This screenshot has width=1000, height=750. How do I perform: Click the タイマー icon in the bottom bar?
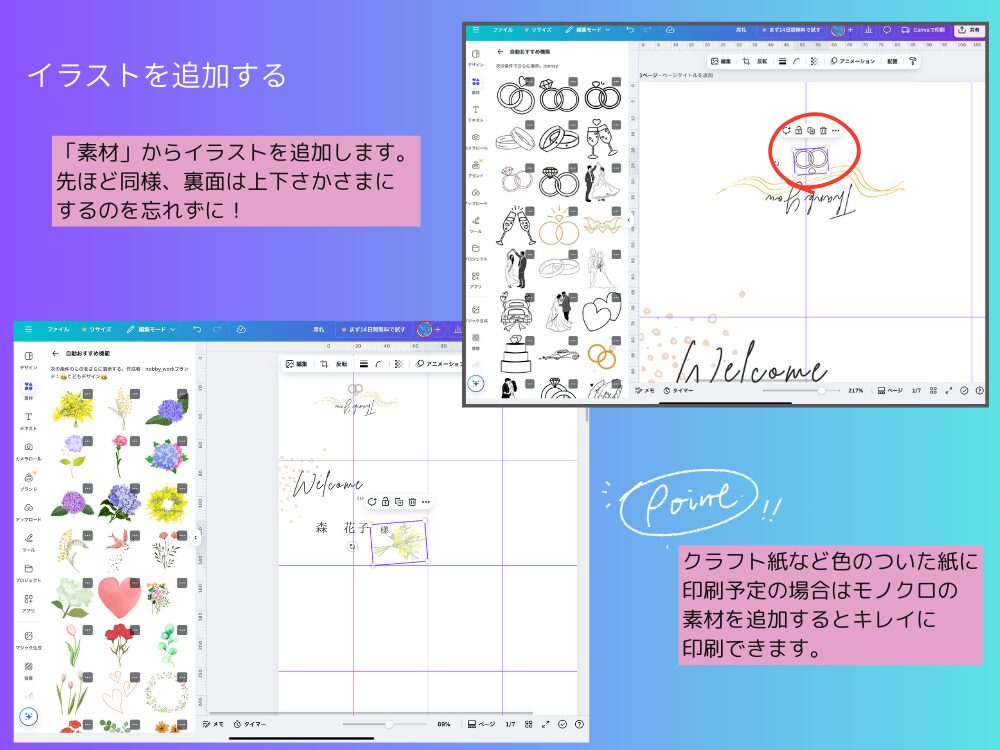[x=250, y=723]
